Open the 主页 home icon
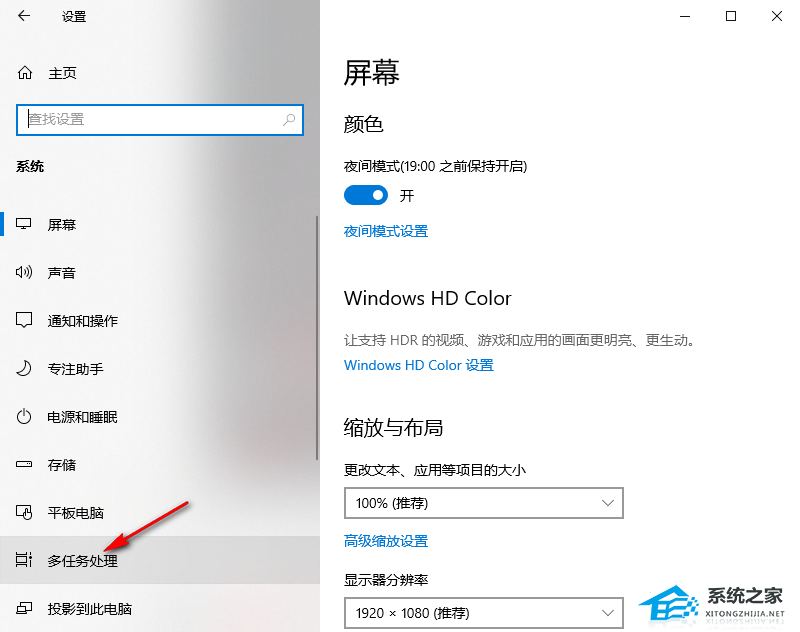The image size is (800, 632). click(25, 73)
